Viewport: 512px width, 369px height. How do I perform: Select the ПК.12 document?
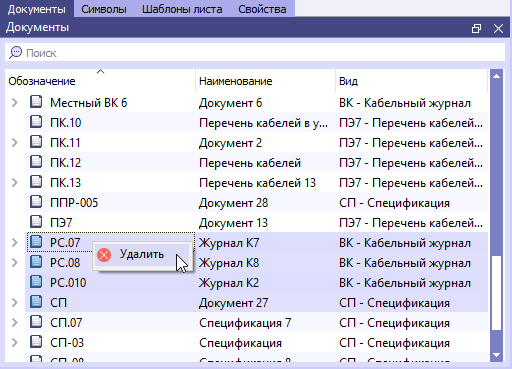pos(66,163)
